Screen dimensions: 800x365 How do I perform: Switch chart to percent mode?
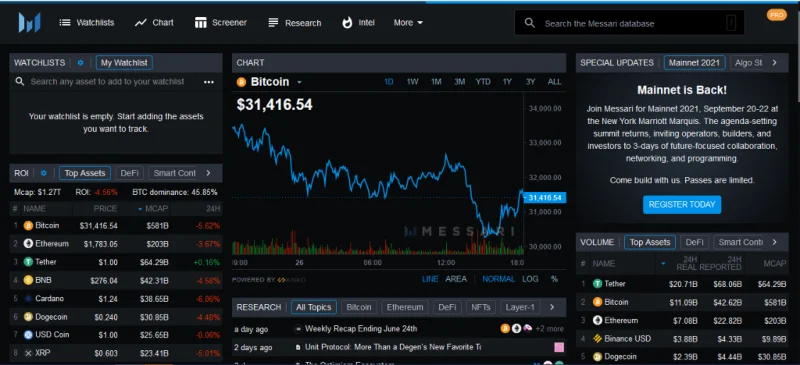554,279
